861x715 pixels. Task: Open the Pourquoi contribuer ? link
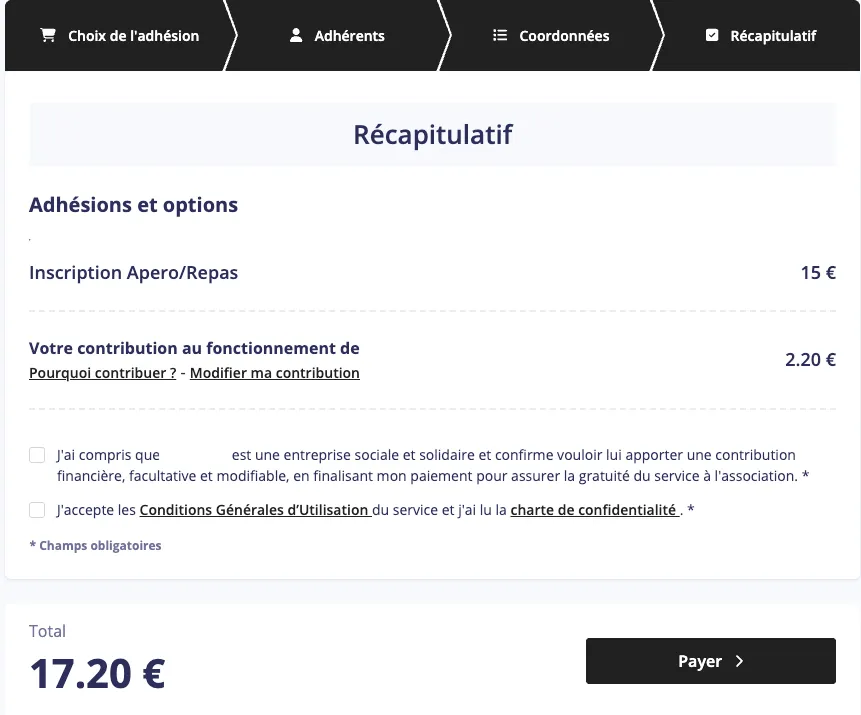103,373
